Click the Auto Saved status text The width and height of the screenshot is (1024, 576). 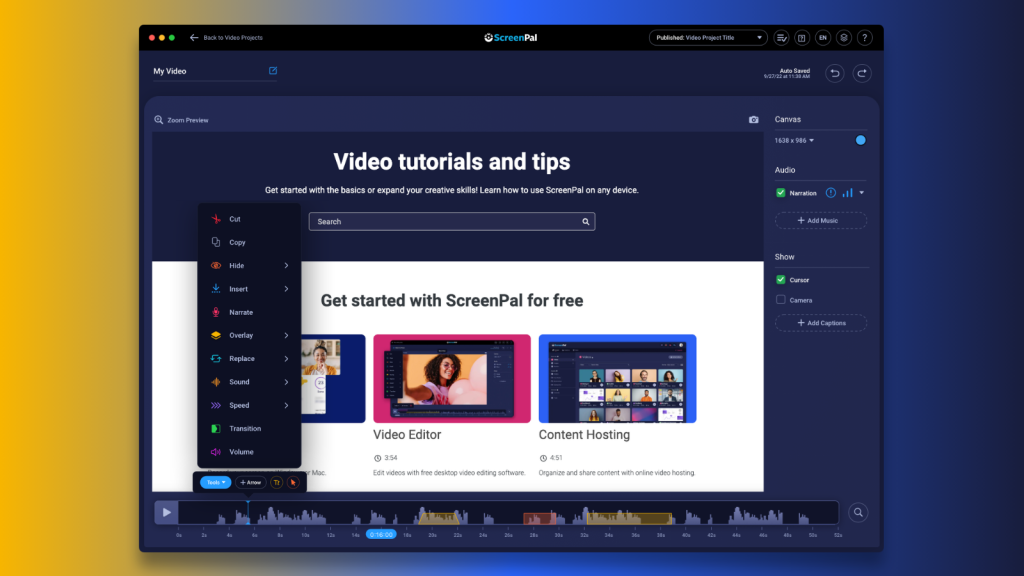coord(787,73)
